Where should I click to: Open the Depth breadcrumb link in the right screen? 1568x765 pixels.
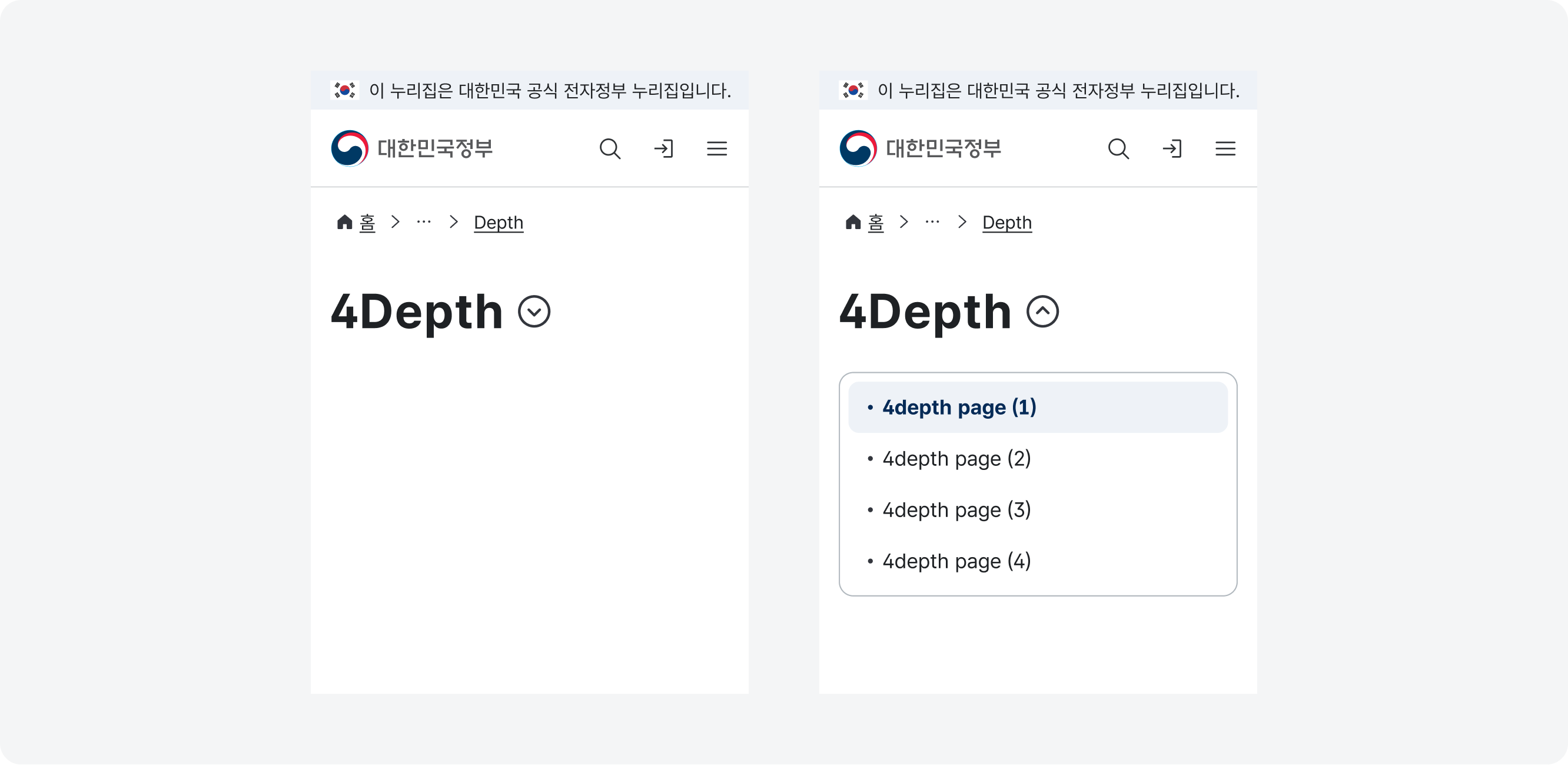pos(1007,223)
